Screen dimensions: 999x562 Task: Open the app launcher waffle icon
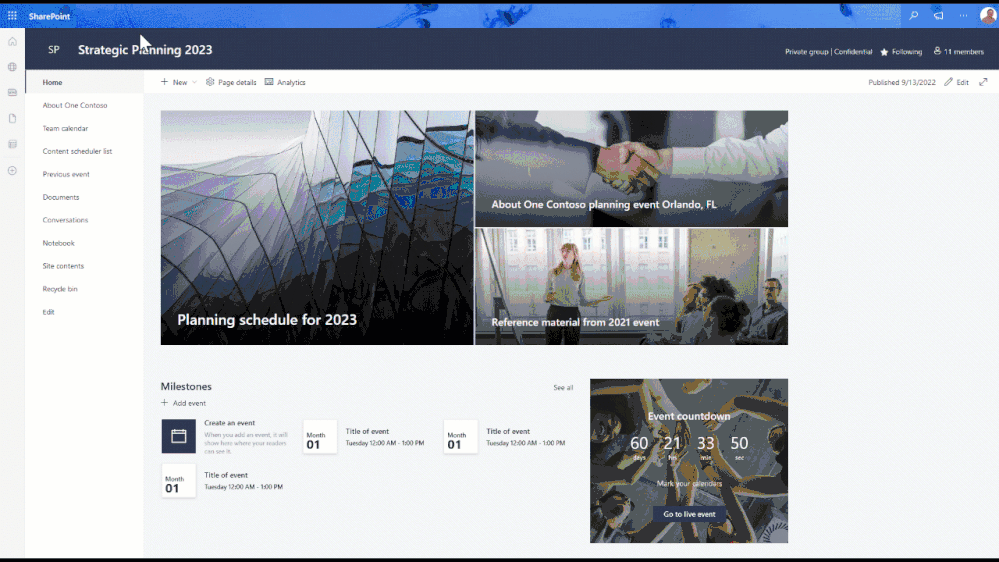click(x=12, y=16)
